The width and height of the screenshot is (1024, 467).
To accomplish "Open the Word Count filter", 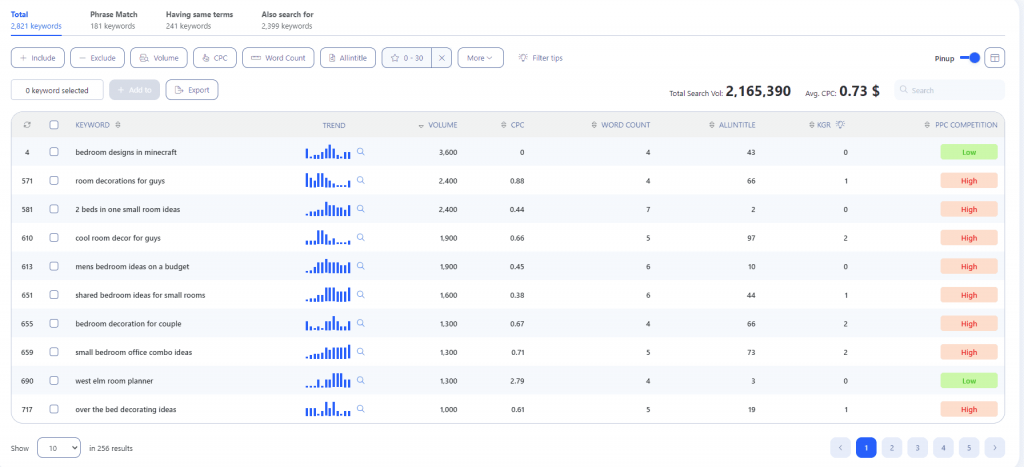I will point(278,58).
